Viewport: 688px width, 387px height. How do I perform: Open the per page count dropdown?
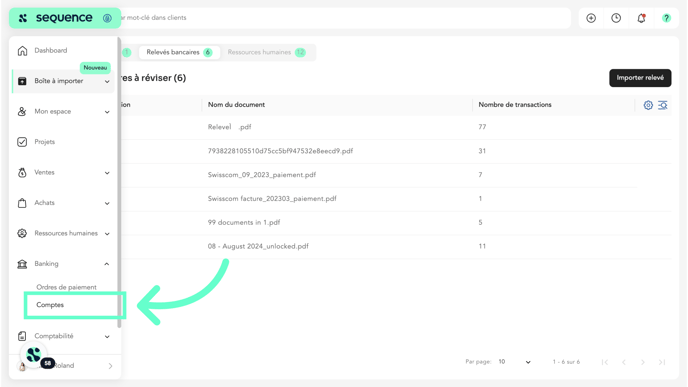514,362
